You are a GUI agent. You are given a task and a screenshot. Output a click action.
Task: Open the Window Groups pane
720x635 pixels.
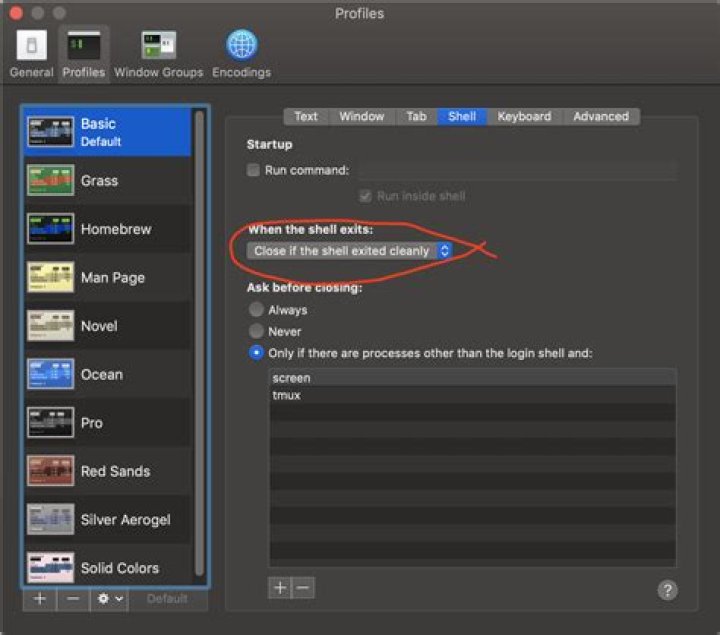[x=158, y=53]
